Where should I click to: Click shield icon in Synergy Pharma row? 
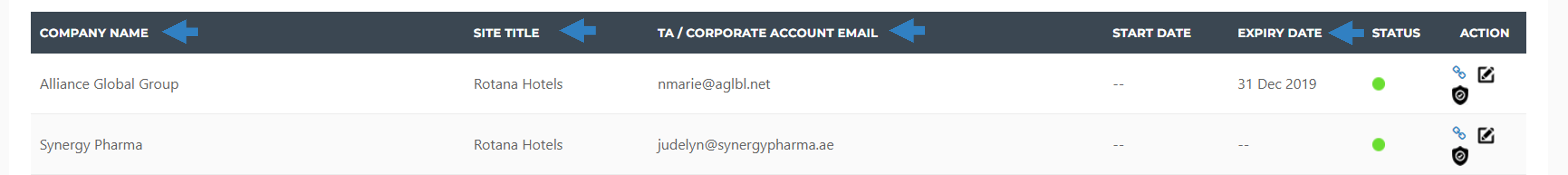pyautogui.click(x=1460, y=157)
